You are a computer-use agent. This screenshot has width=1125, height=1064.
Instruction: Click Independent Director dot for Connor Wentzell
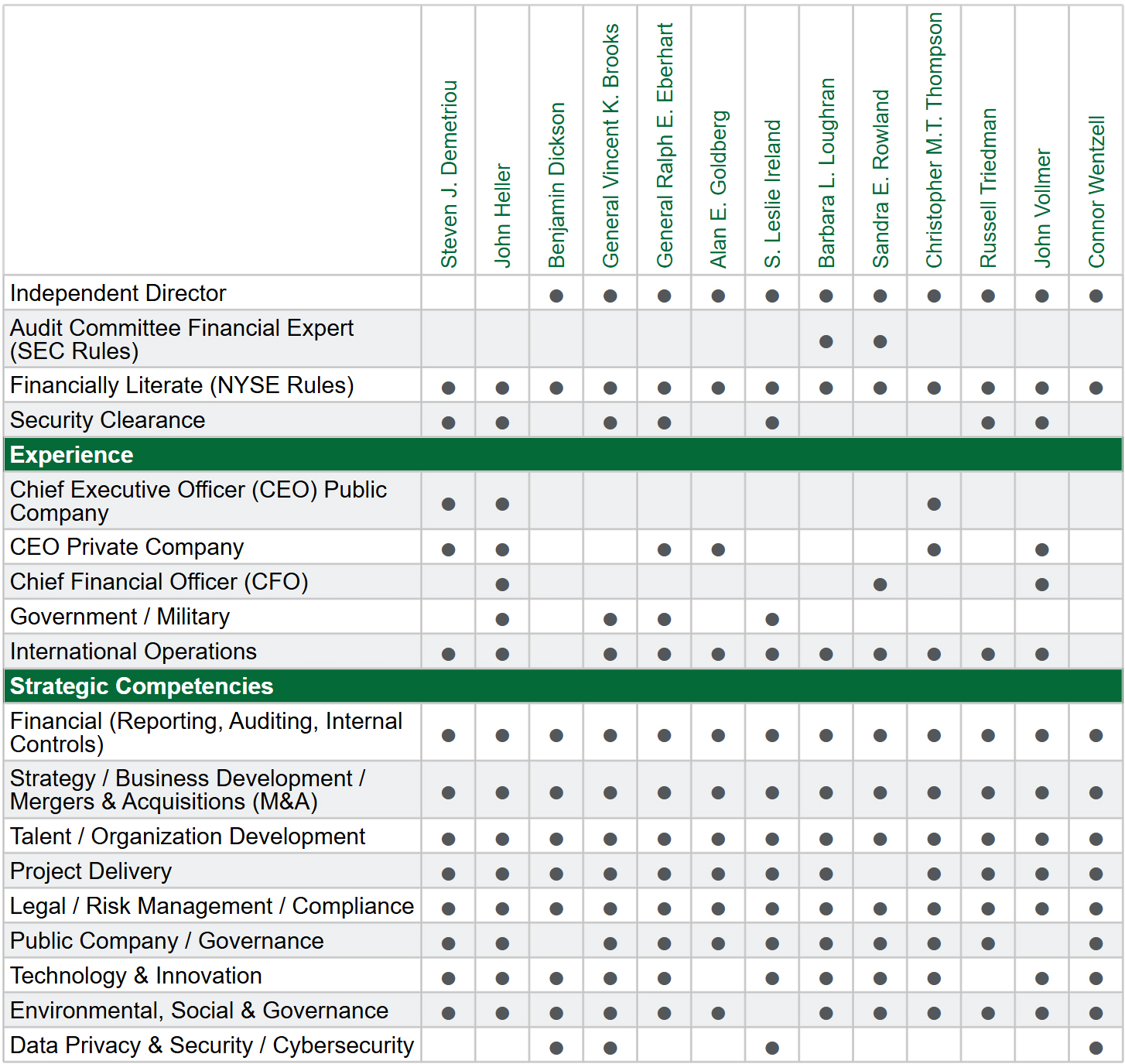(x=1096, y=296)
